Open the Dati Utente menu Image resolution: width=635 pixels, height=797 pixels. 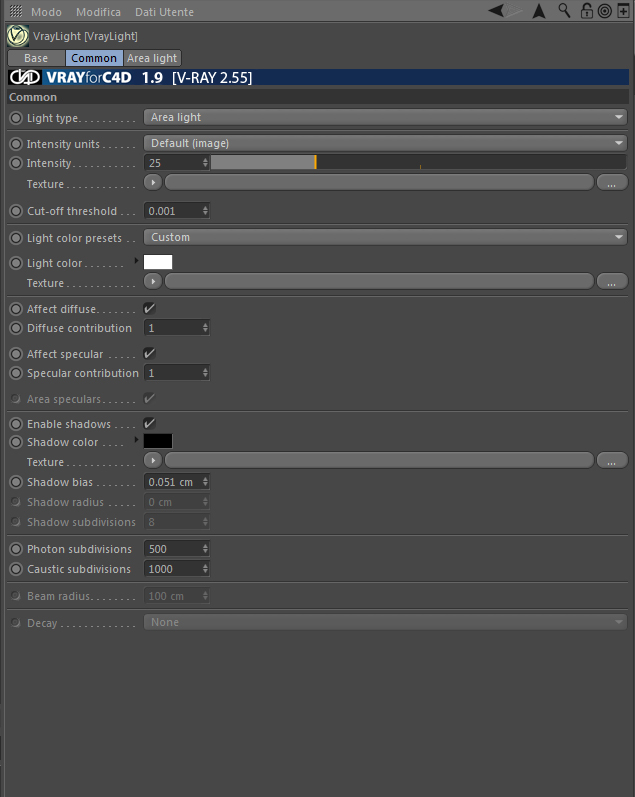pos(164,12)
